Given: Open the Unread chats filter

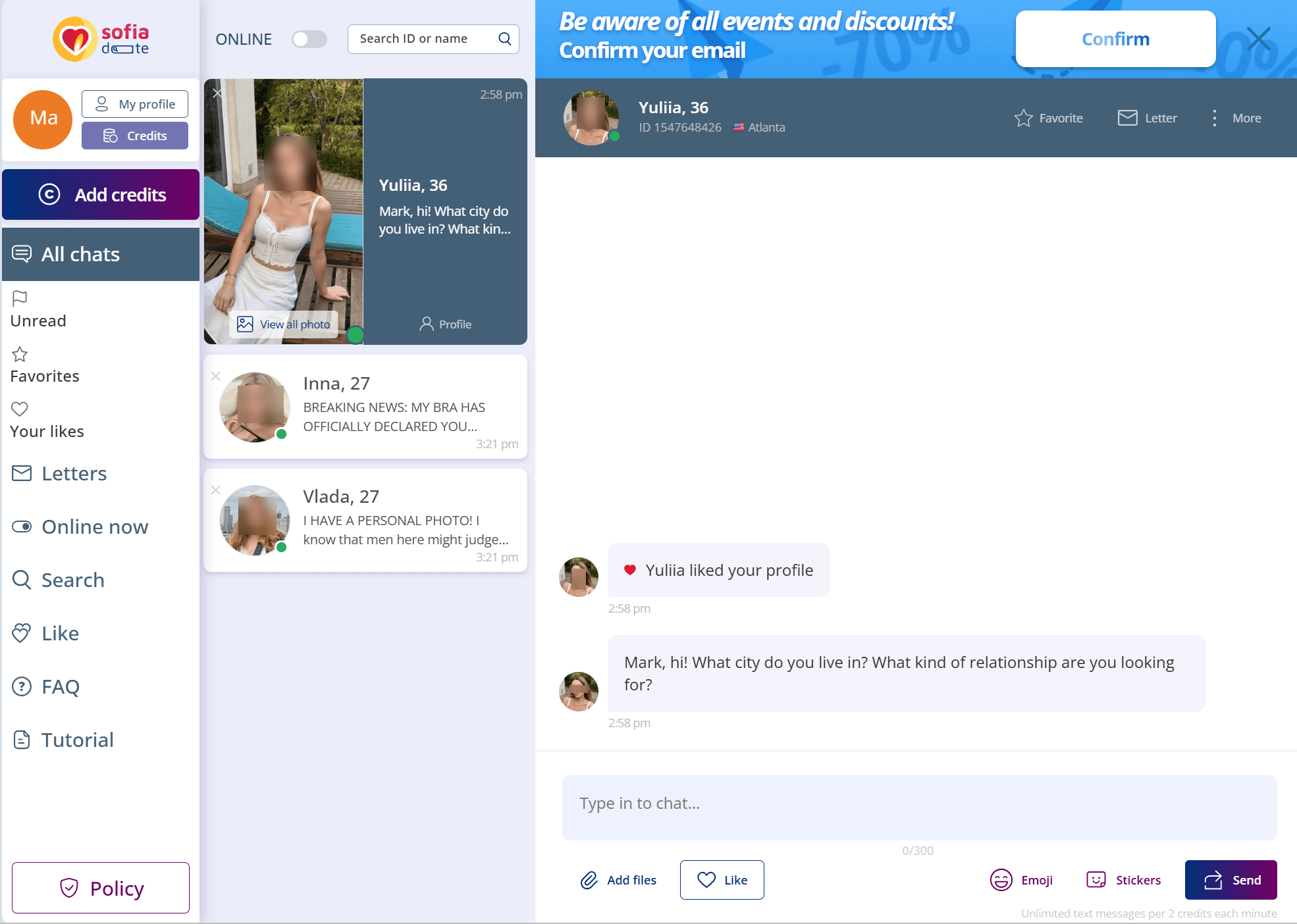Looking at the screenshot, I should (38, 309).
